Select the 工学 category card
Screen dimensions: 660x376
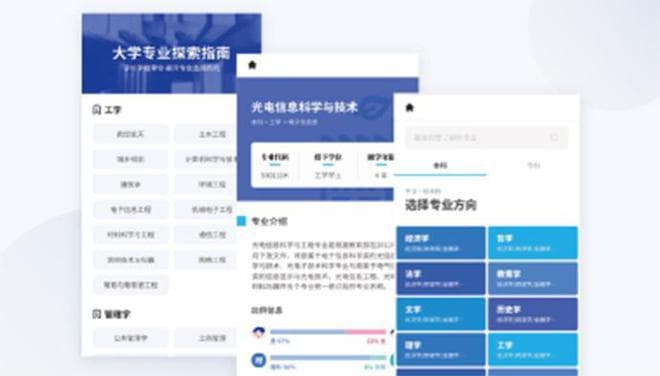[x=533, y=349]
